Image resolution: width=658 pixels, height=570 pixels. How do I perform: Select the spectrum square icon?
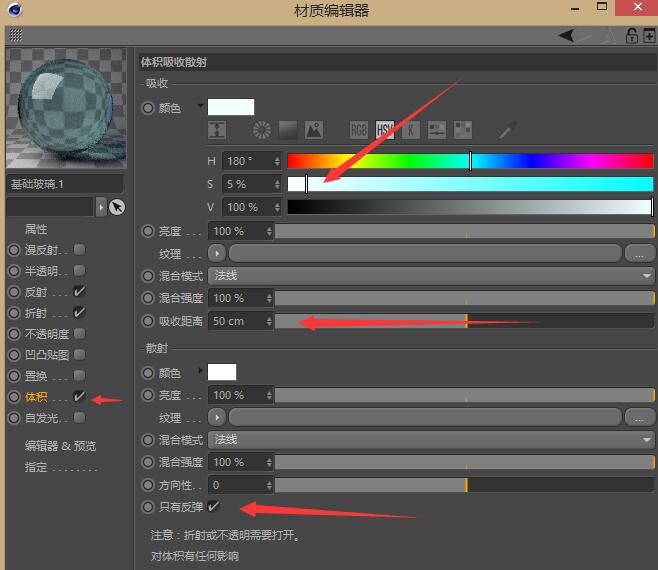click(x=288, y=130)
